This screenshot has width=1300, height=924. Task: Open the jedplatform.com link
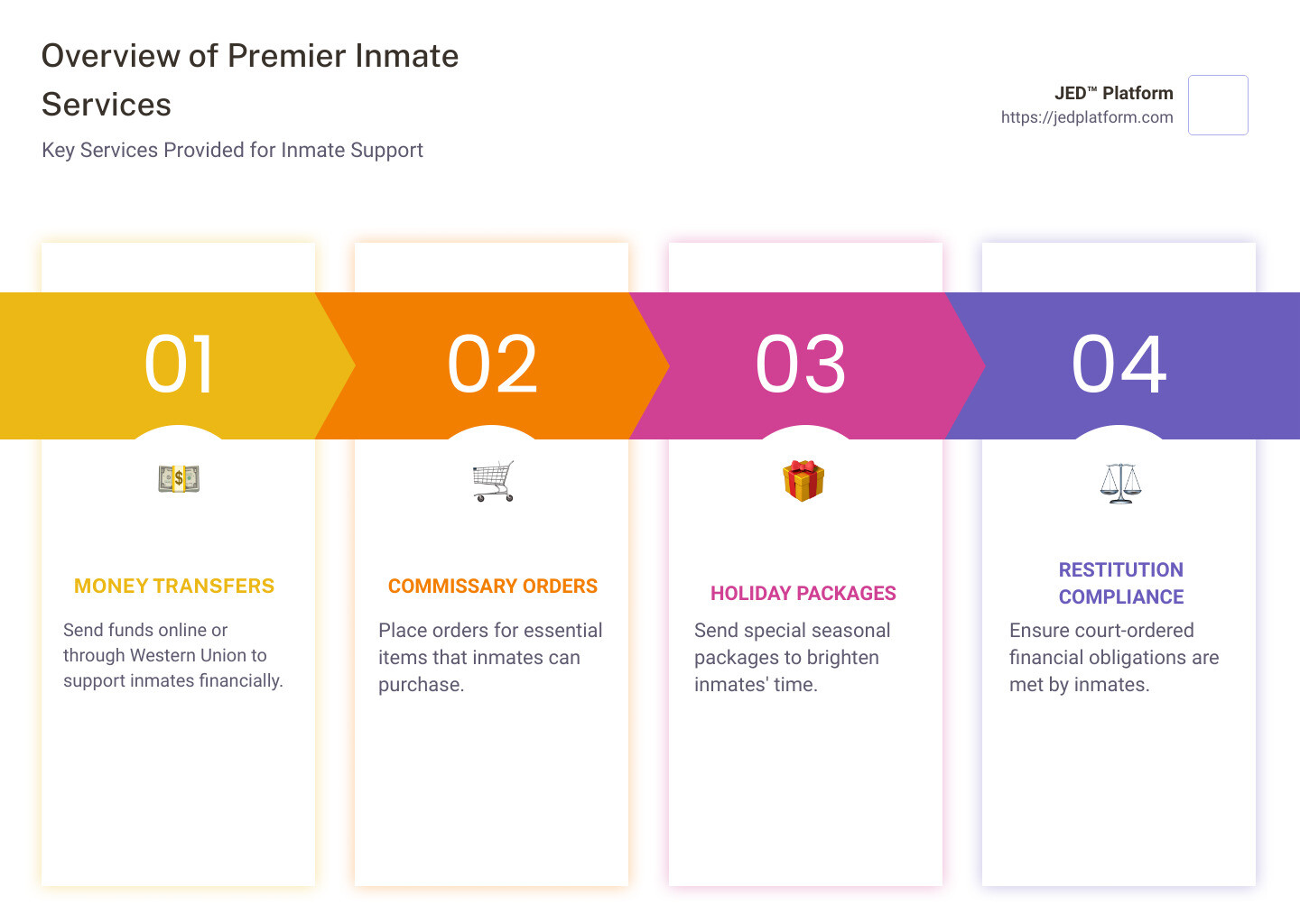click(x=1087, y=117)
